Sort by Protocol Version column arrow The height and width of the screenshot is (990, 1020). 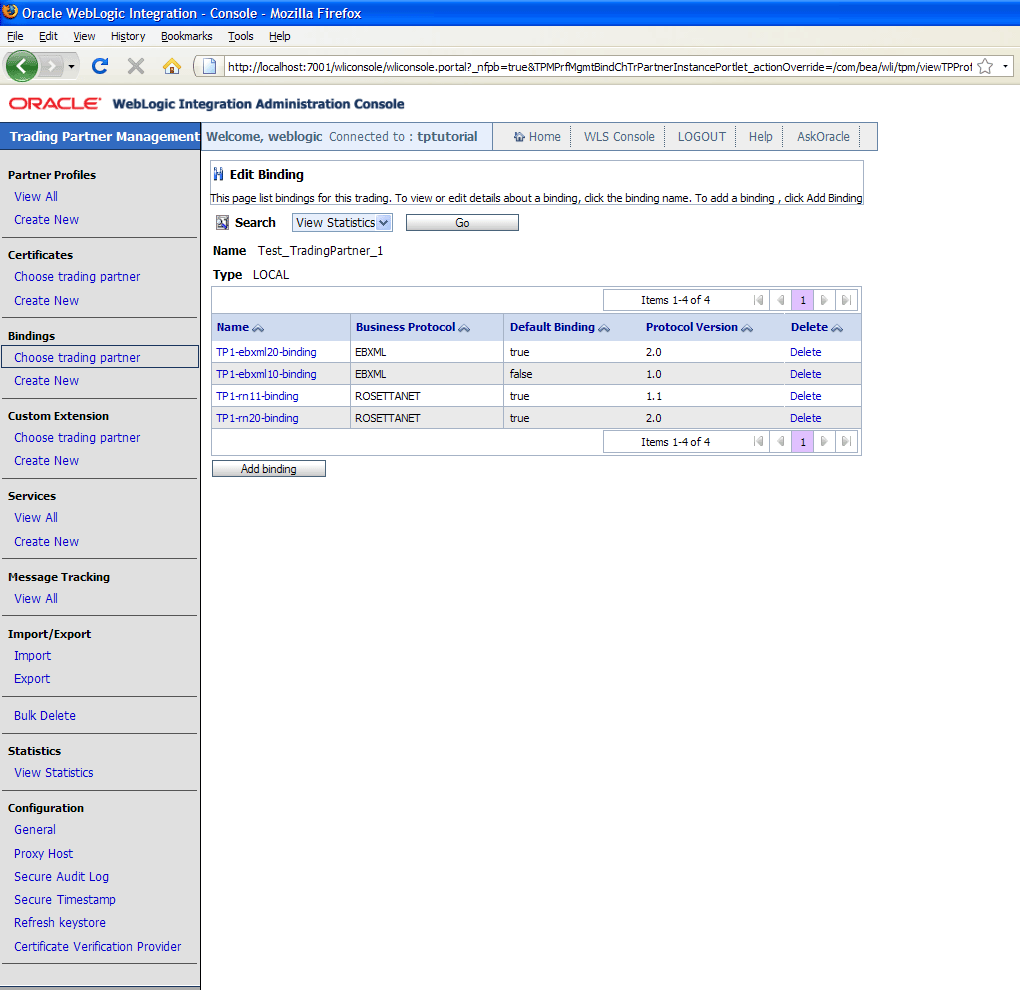[x=747, y=328]
